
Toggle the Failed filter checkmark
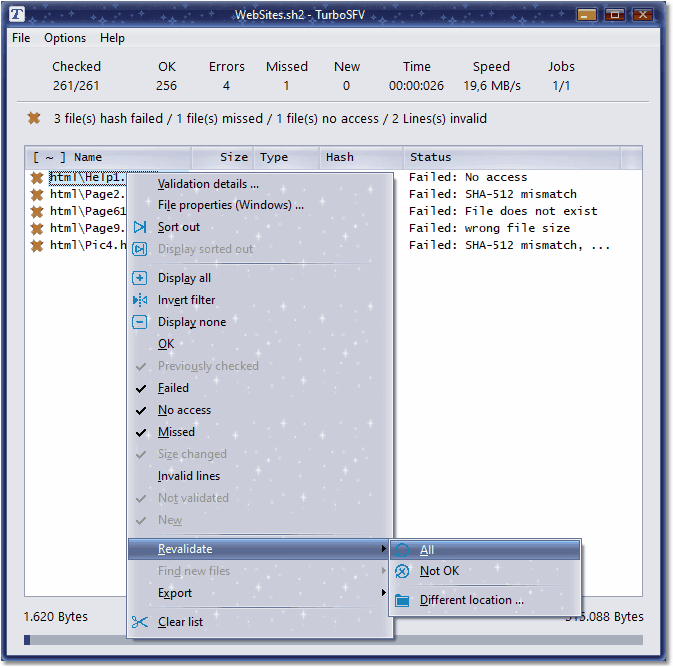[x=141, y=389]
